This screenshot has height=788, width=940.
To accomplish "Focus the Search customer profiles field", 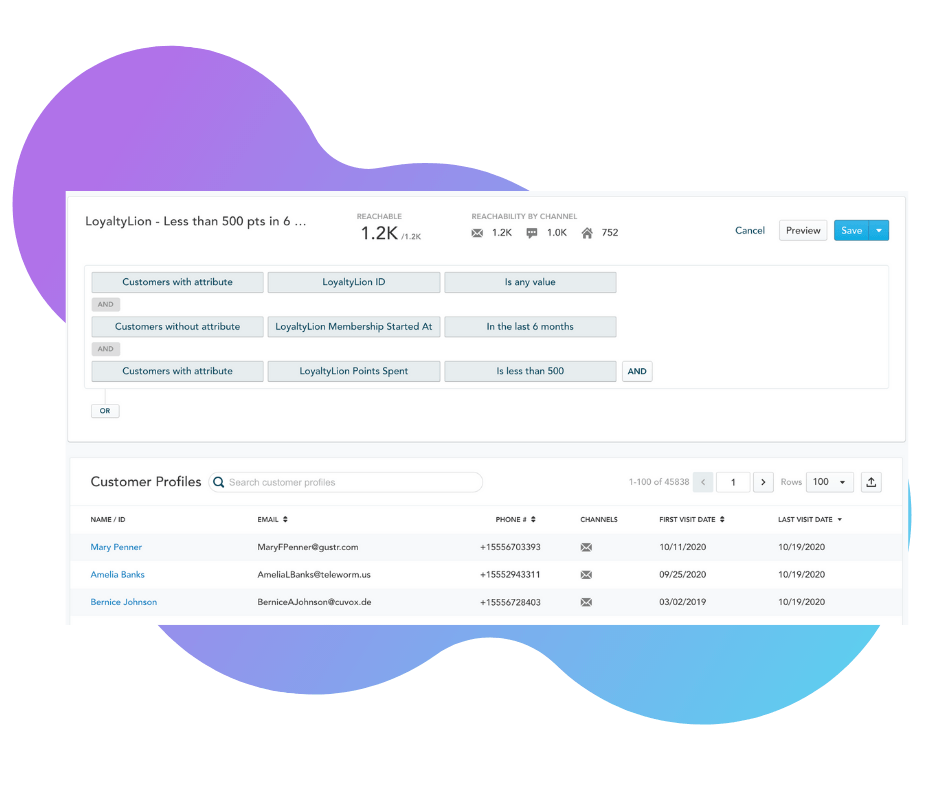I will [345, 482].
